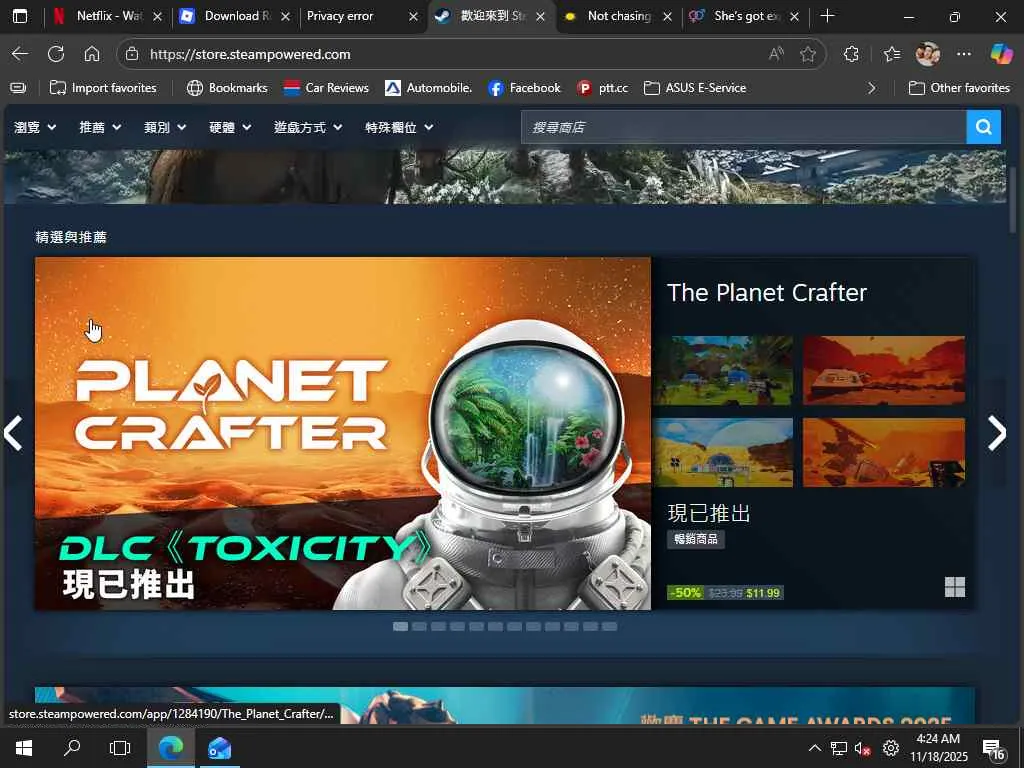The height and width of the screenshot is (768, 1024).
Task: Open the Planet Crafter main banner image
Action: point(343,433)
